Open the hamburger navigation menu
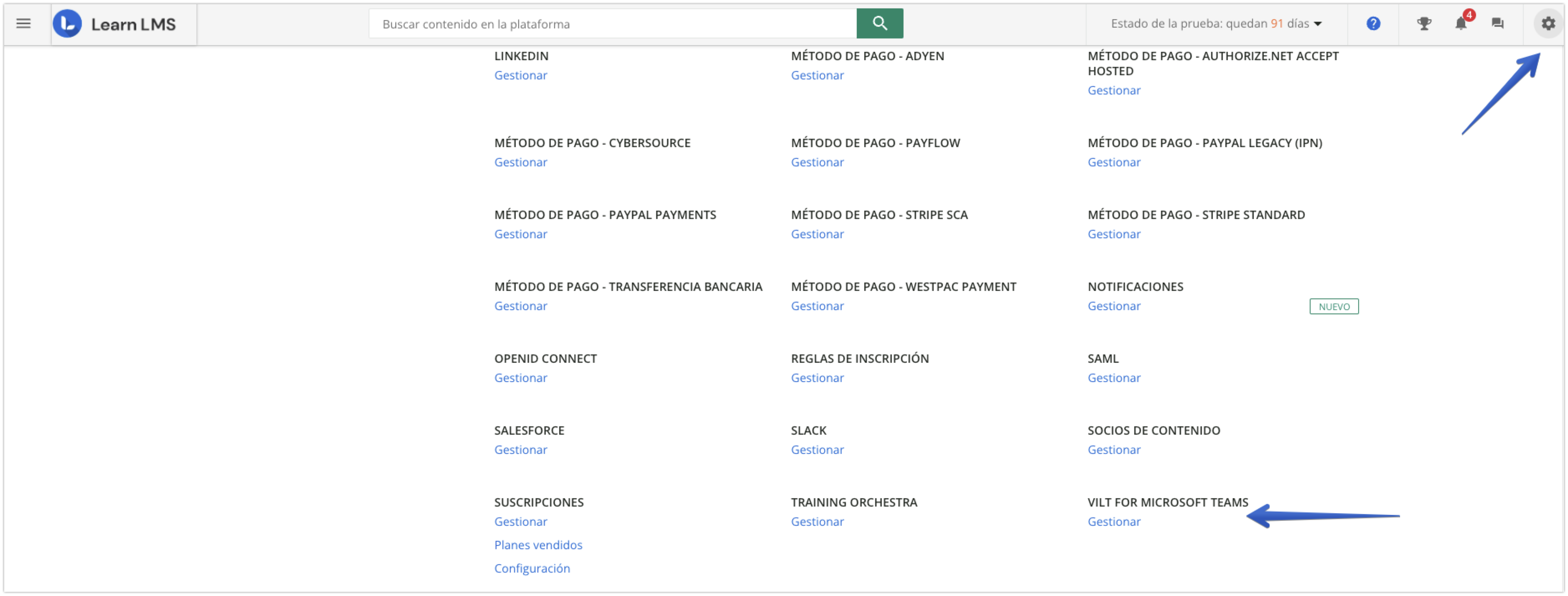This screenshot has height=596, width=1568. pyautogui.click(x=23, y=23)
